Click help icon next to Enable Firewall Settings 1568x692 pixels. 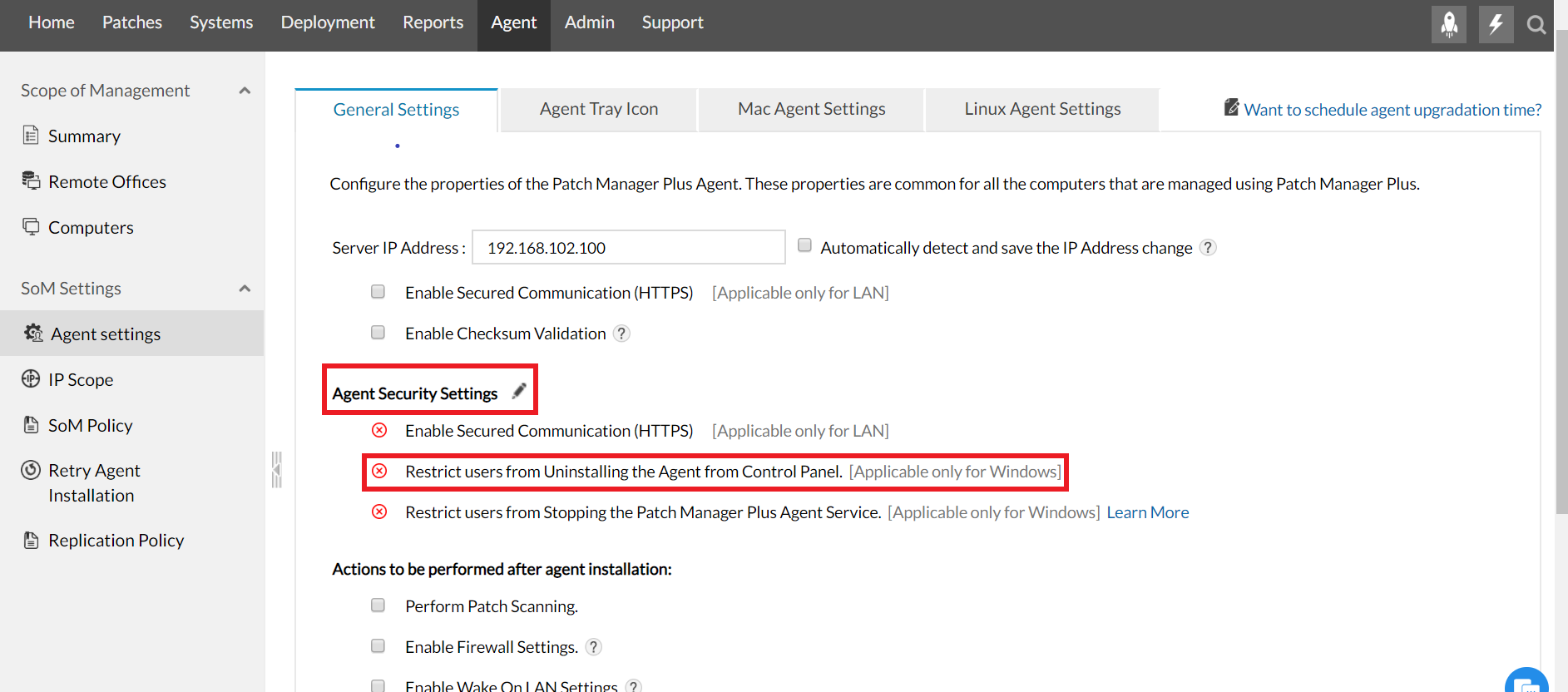[x=593, y=647]
